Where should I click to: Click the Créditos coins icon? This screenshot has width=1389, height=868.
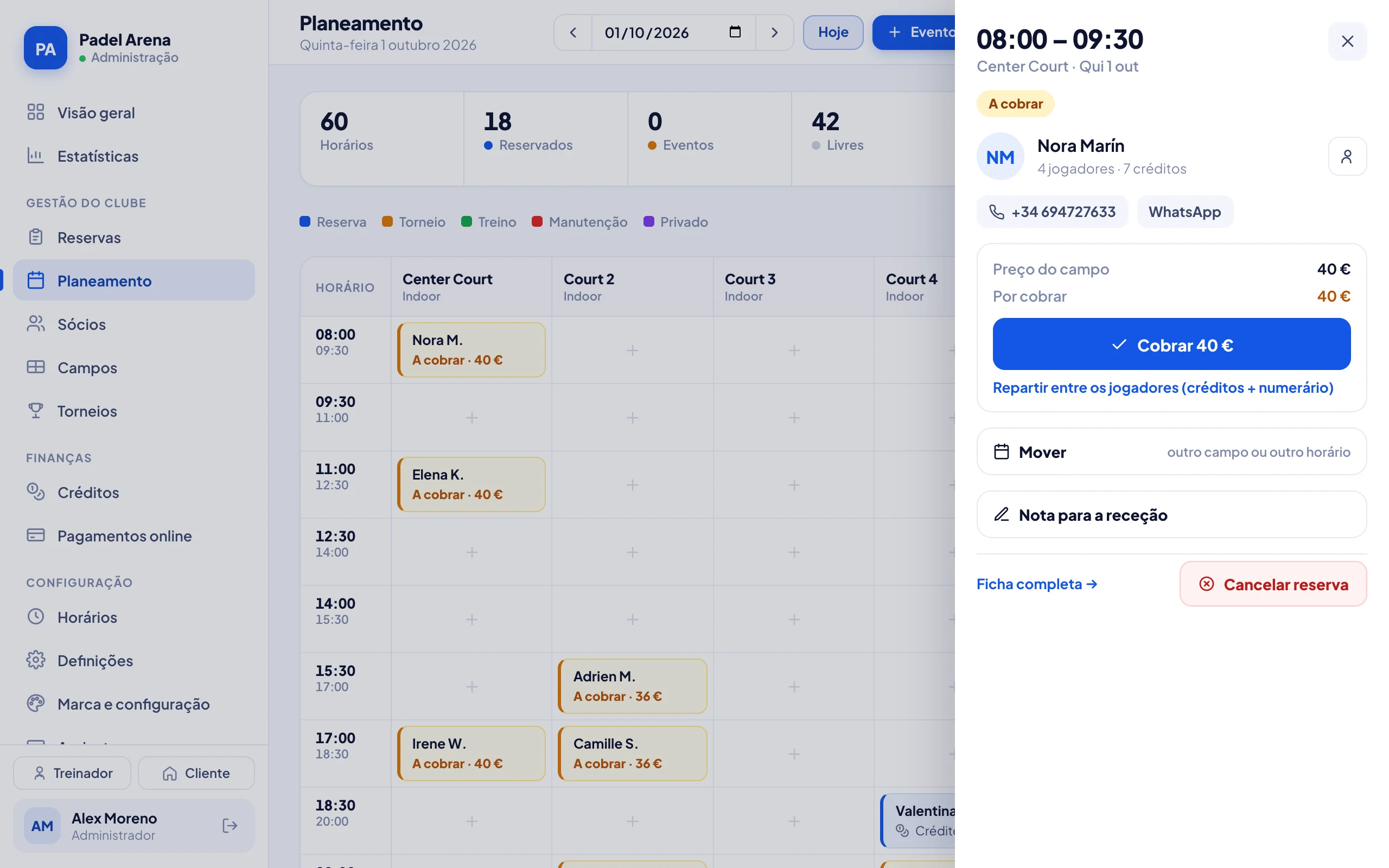point(36,492)
